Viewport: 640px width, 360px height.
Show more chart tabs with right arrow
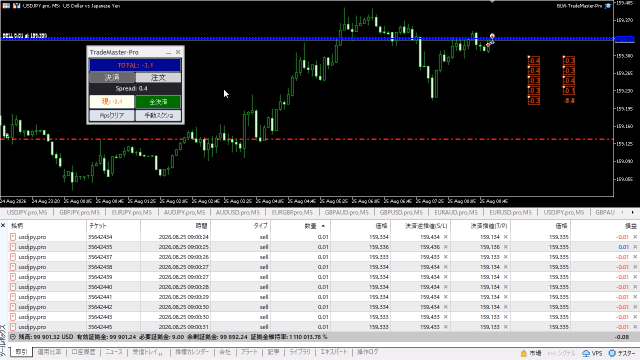632,212
